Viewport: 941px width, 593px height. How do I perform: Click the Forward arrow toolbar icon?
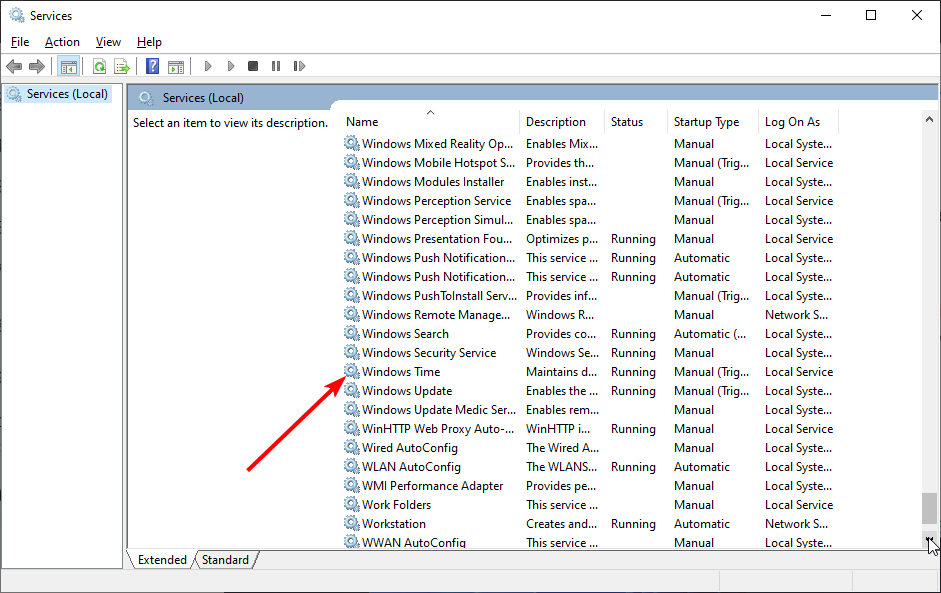click(37, 66)
